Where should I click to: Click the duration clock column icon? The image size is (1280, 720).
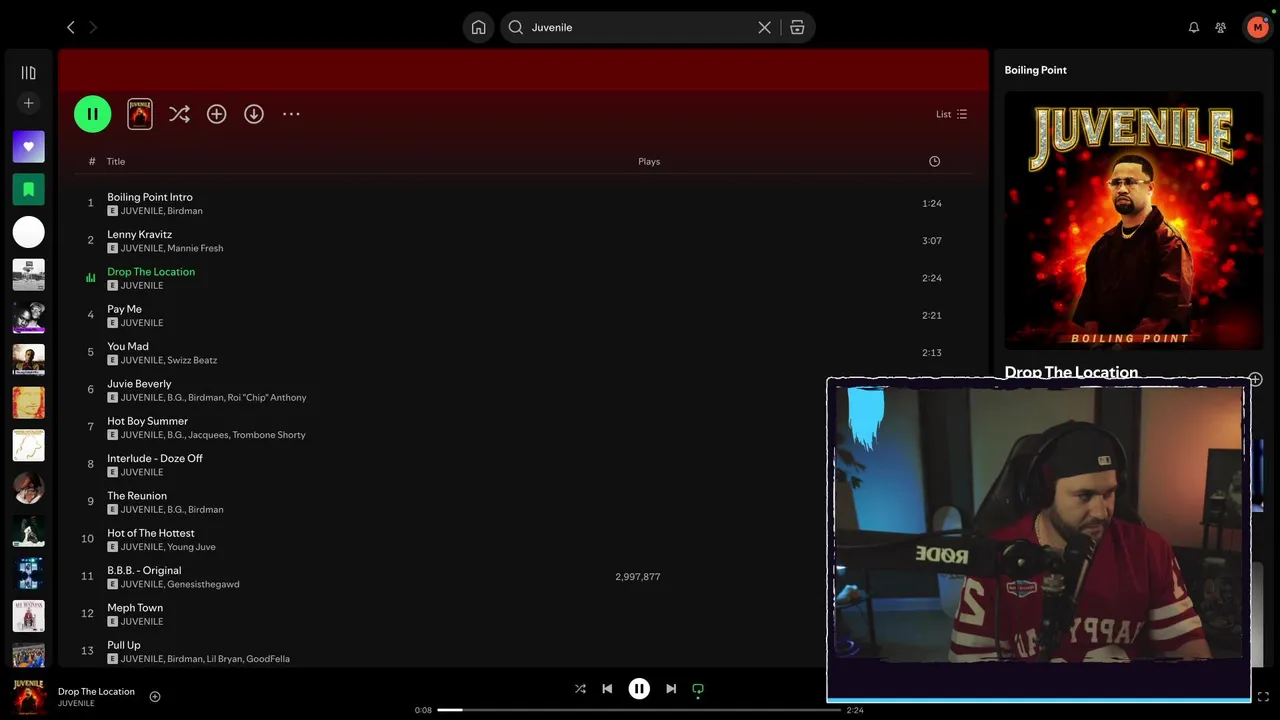(934, 161)
